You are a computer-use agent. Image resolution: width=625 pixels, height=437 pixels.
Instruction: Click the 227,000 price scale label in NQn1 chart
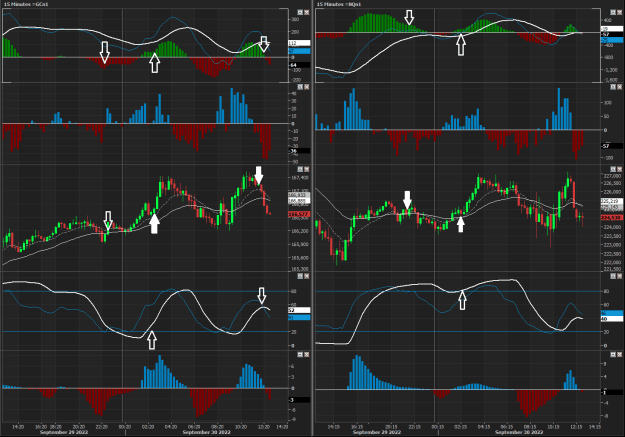(x=613, y=176)
